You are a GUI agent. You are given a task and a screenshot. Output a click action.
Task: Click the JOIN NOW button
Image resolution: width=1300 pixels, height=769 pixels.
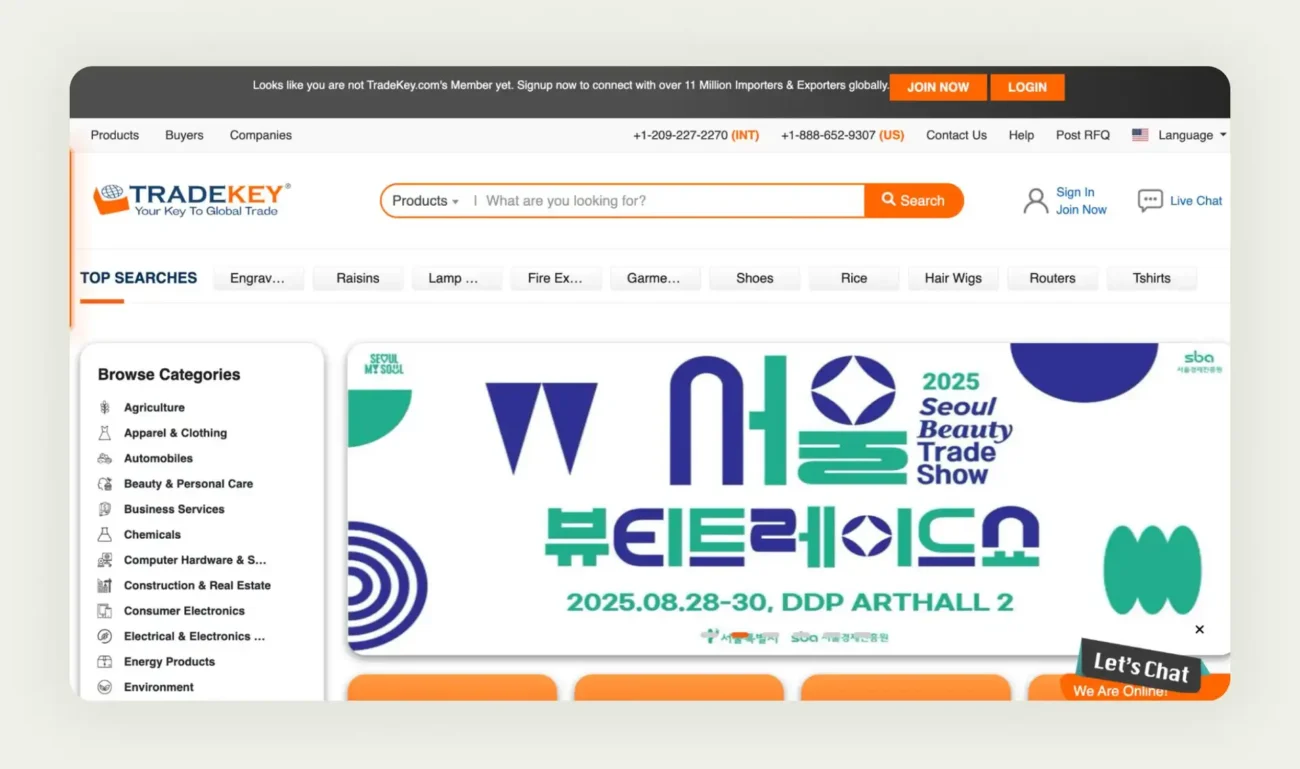pyautogui.click(x=937, y=87)
